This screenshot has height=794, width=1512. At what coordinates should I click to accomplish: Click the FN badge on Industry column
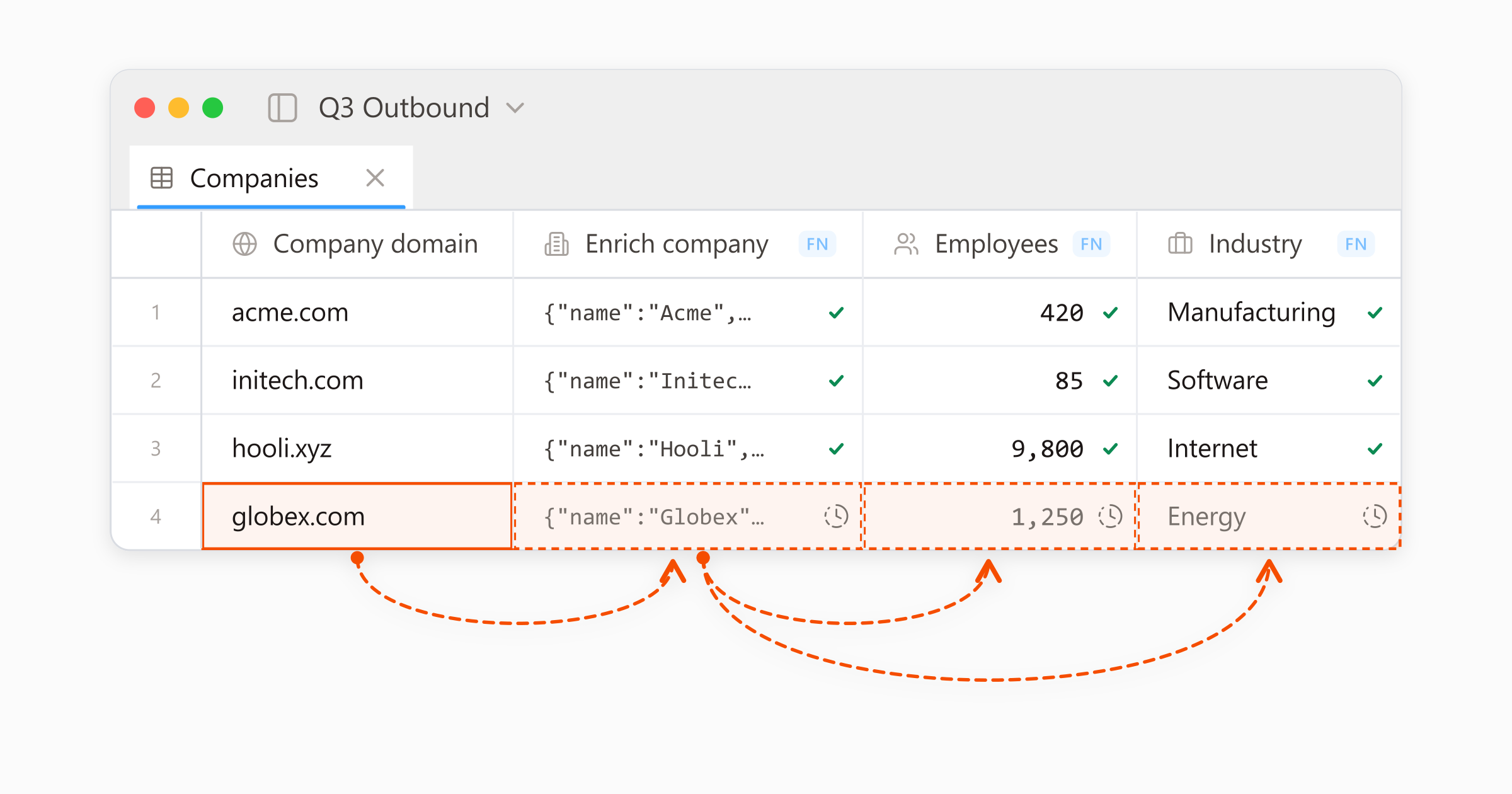[x=1356, y=244]
